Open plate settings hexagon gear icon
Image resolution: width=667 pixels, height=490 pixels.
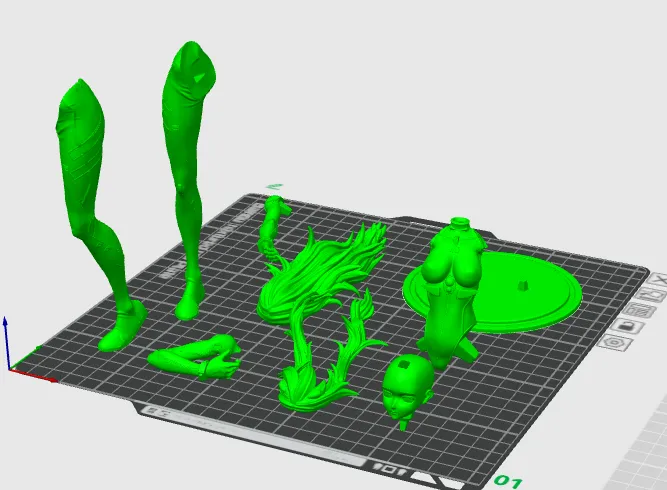[614, 343]
